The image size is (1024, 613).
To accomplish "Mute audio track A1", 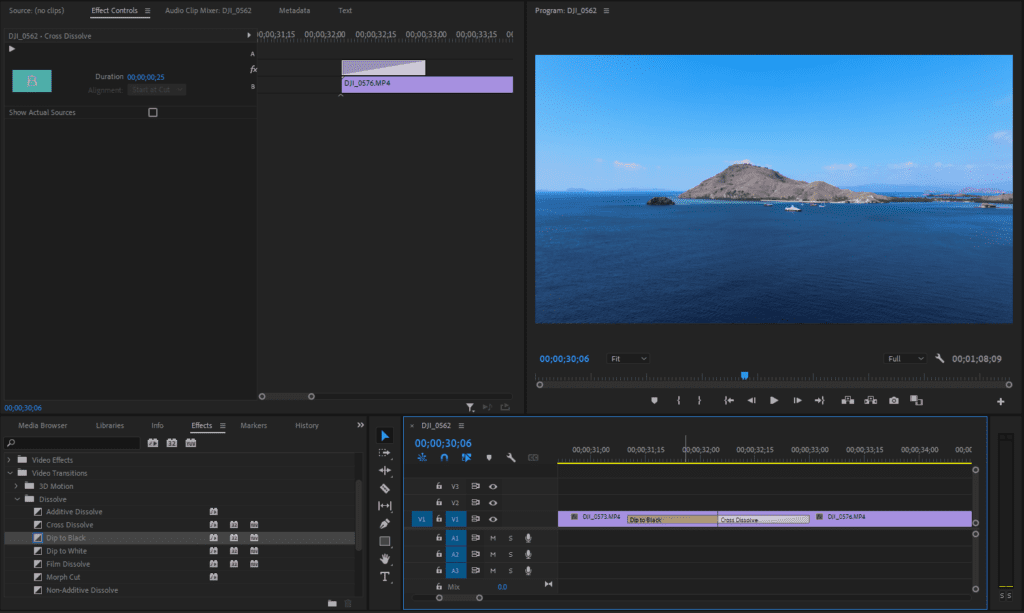I will (492, 538).
